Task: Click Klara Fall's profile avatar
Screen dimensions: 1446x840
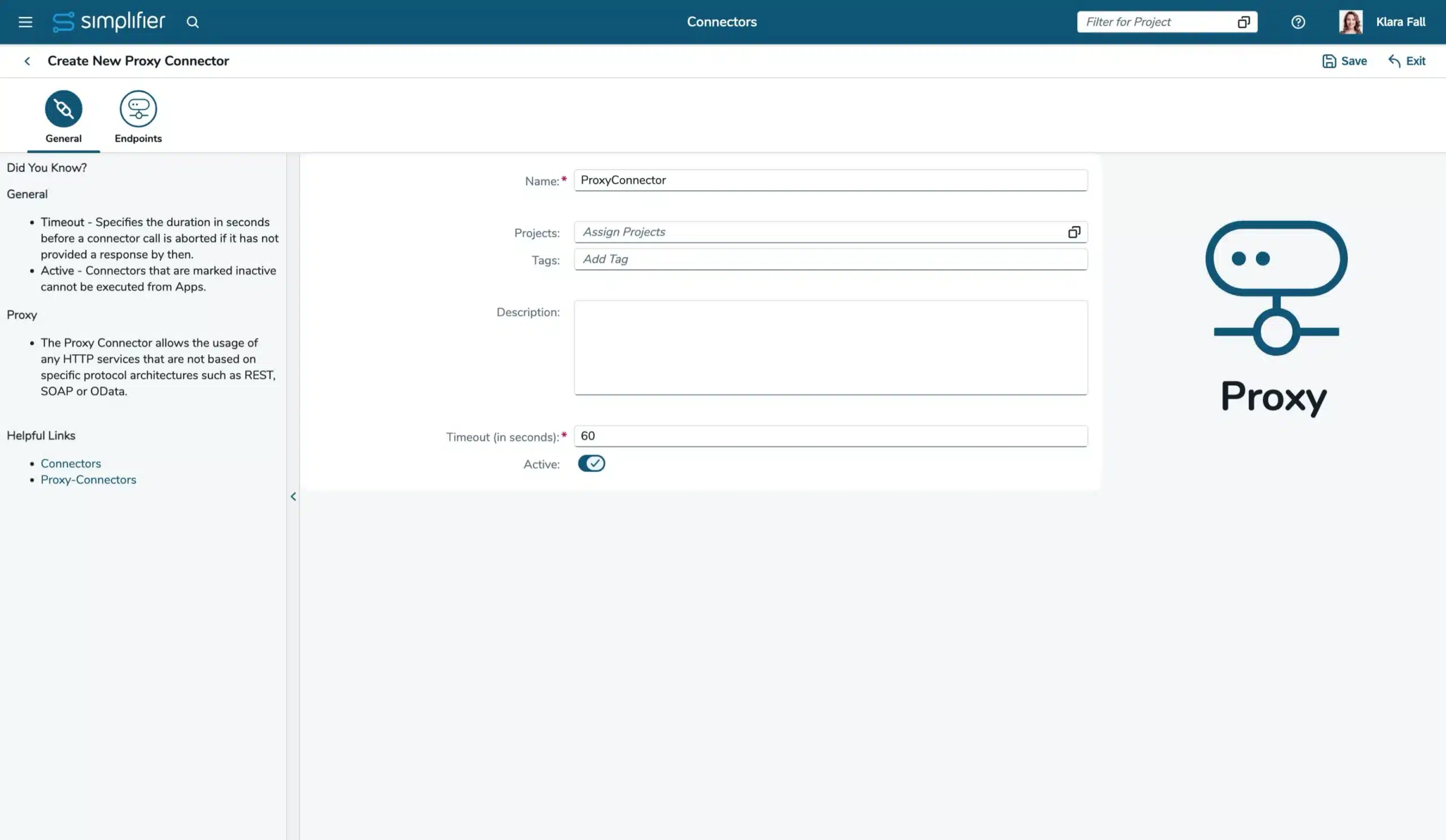Action: 1350,22
